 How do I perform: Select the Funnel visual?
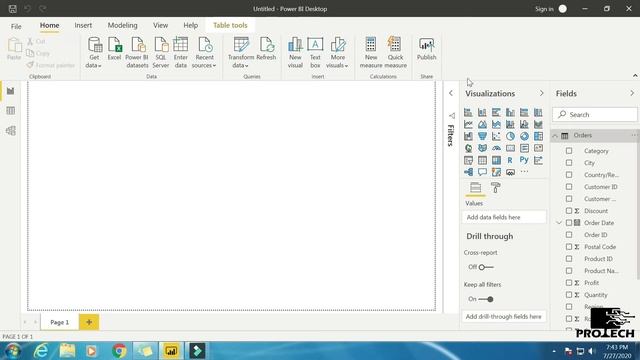coord(482,136)
